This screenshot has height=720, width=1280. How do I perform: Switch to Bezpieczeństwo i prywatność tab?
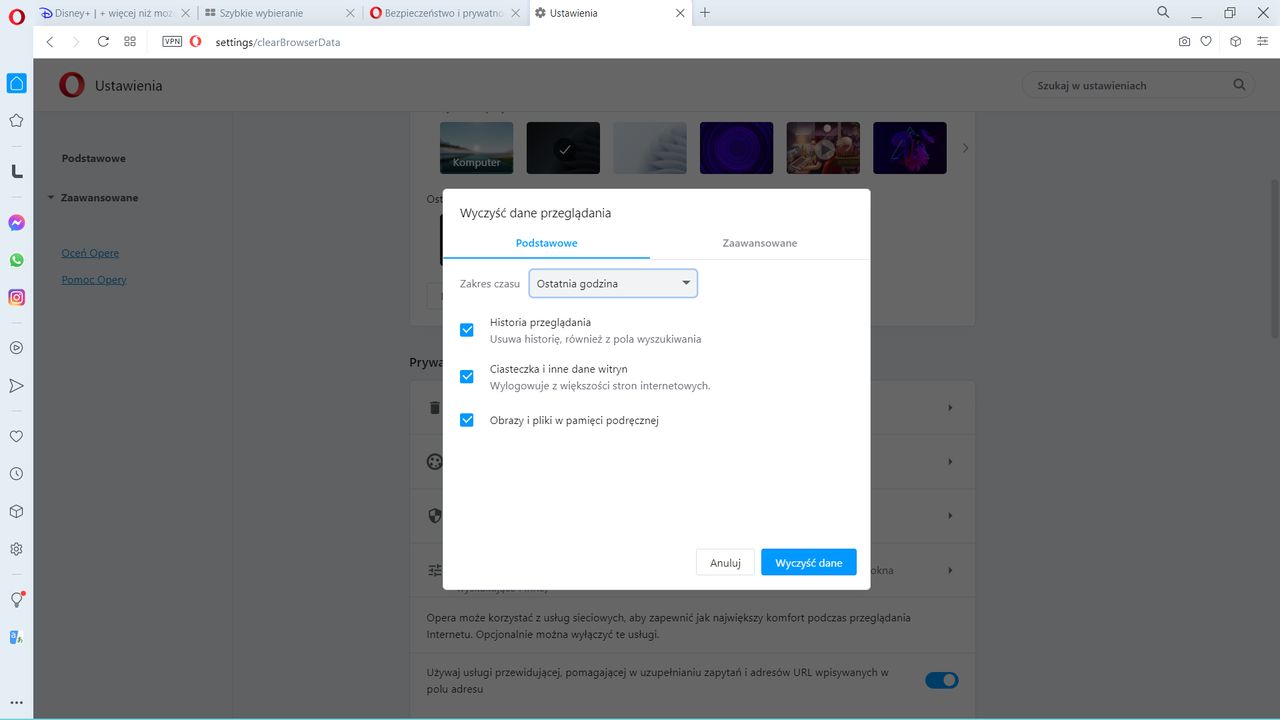pyautogui.click(x=443, y=13)
